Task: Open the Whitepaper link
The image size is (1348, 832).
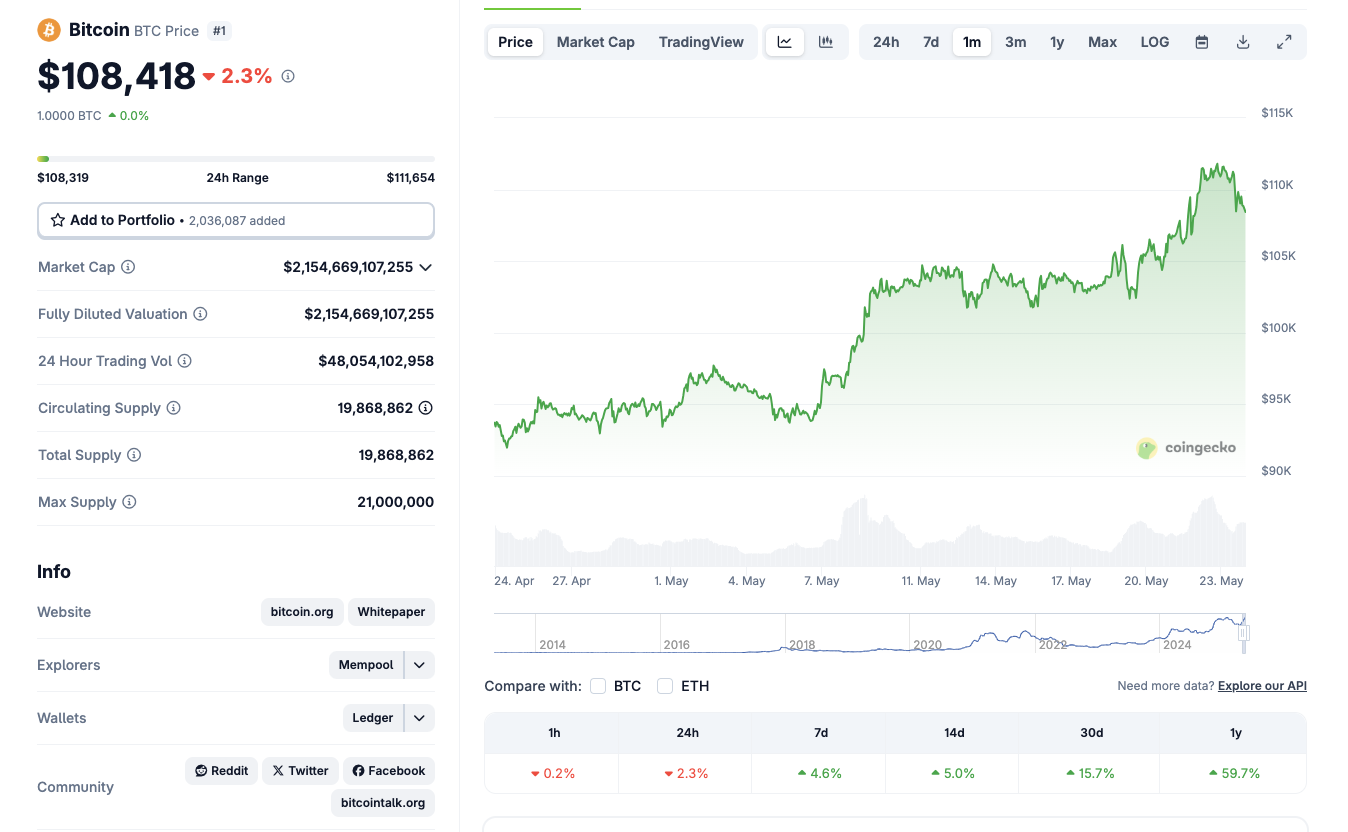Action: [391, 612]
